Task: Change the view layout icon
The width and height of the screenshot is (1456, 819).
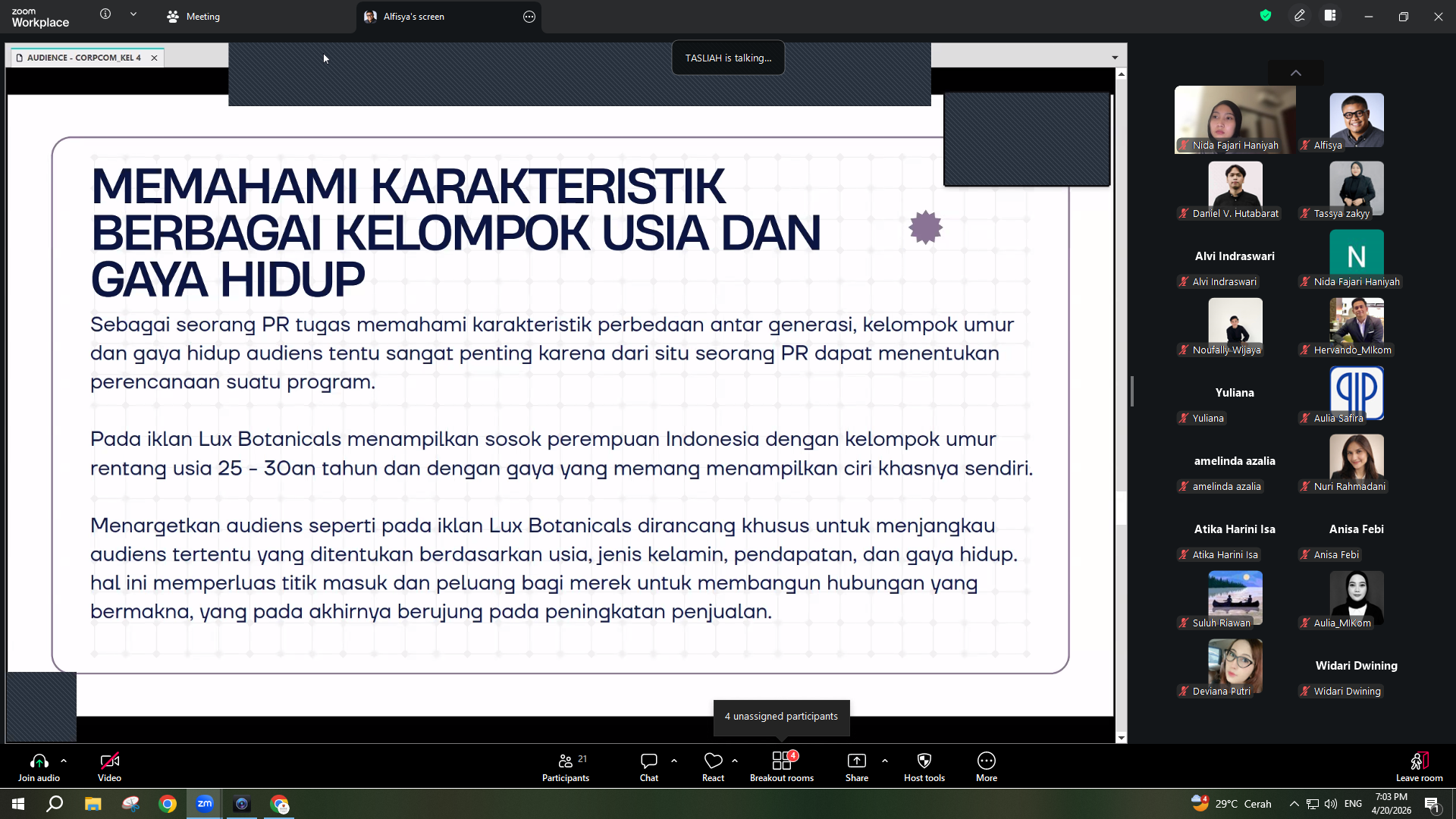Action: [1330, 15]
